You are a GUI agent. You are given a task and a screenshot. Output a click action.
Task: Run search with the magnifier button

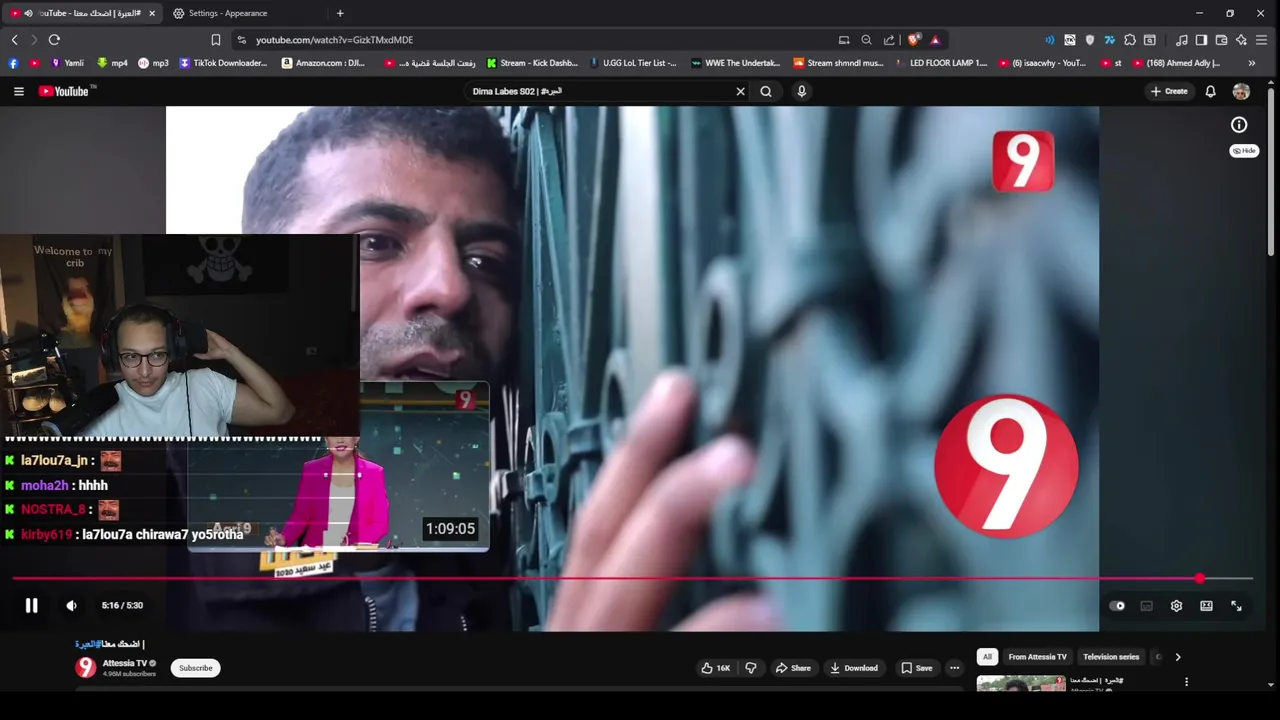[x=766, y=91]
